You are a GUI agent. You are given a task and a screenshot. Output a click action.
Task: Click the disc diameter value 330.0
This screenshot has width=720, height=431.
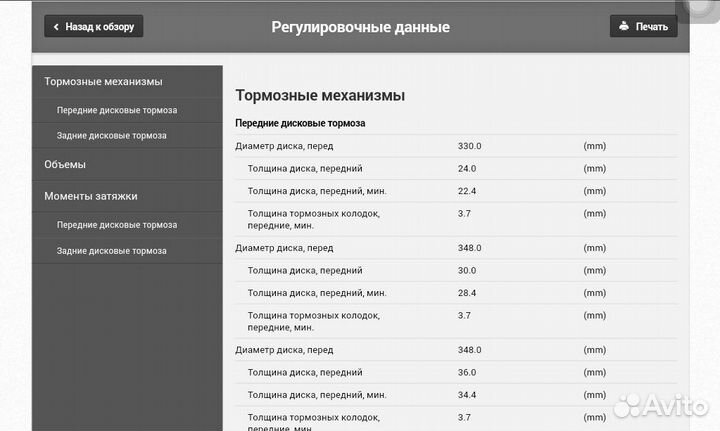click(469, 146)
